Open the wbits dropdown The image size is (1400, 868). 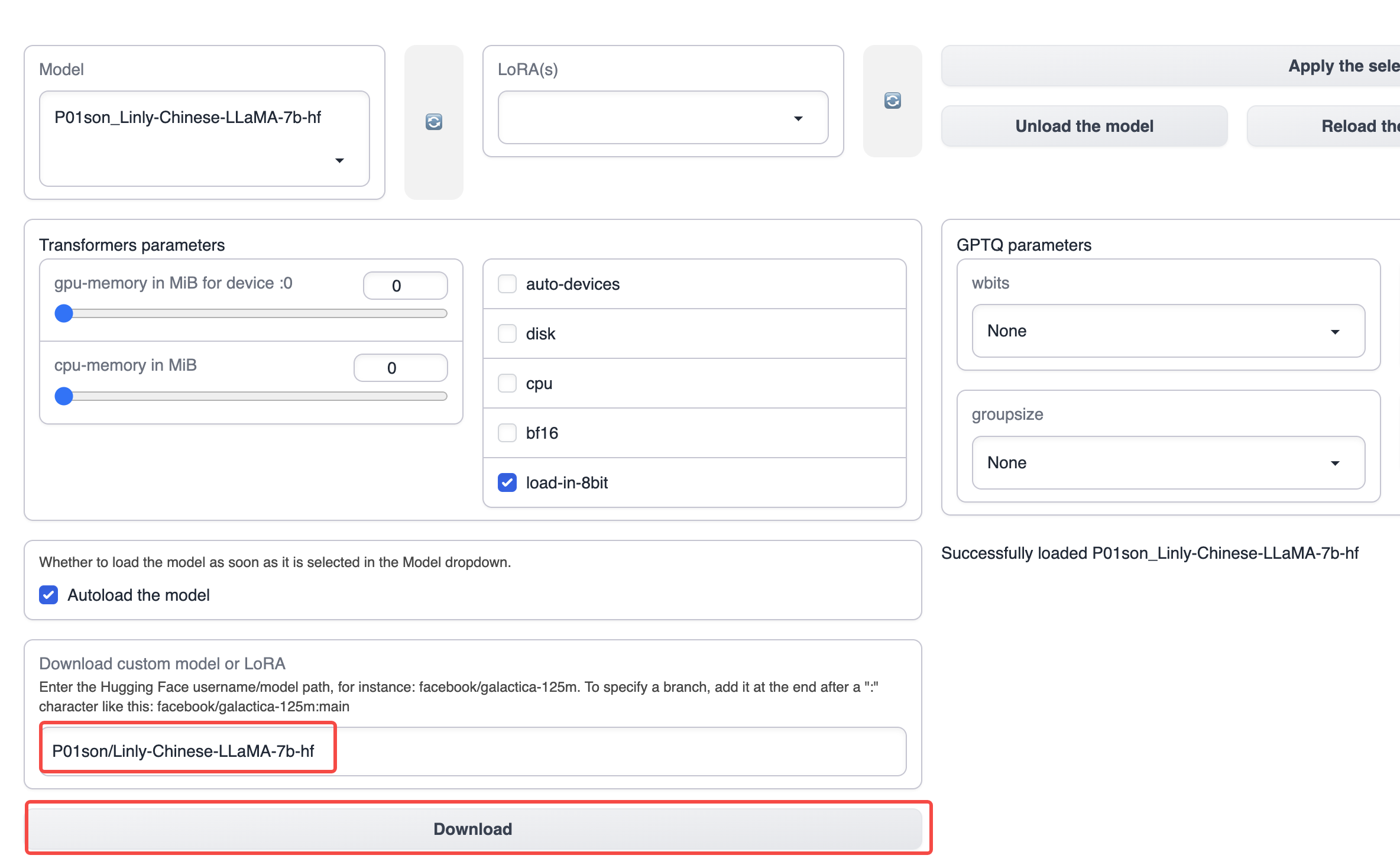[1169, 331]
